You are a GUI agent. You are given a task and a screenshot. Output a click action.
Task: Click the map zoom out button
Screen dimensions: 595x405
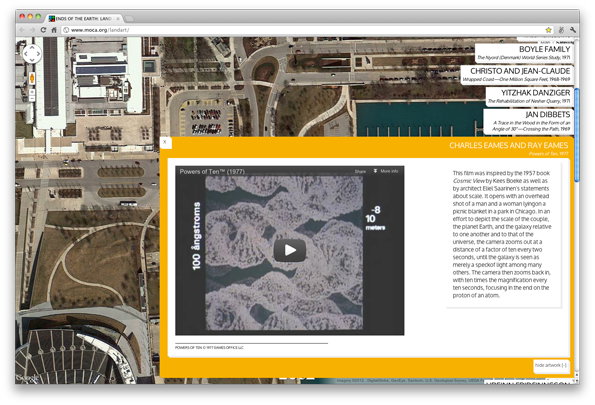tap(32, 98)
